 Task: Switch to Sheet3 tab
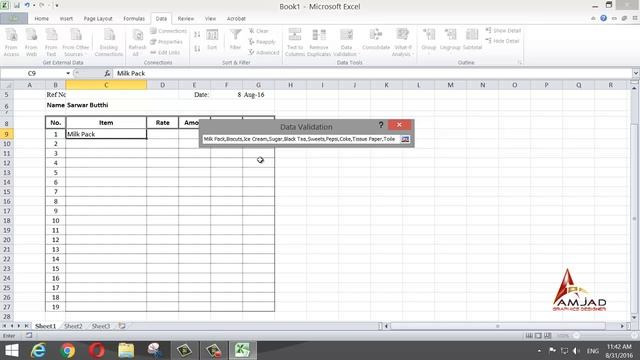[101, 326]
